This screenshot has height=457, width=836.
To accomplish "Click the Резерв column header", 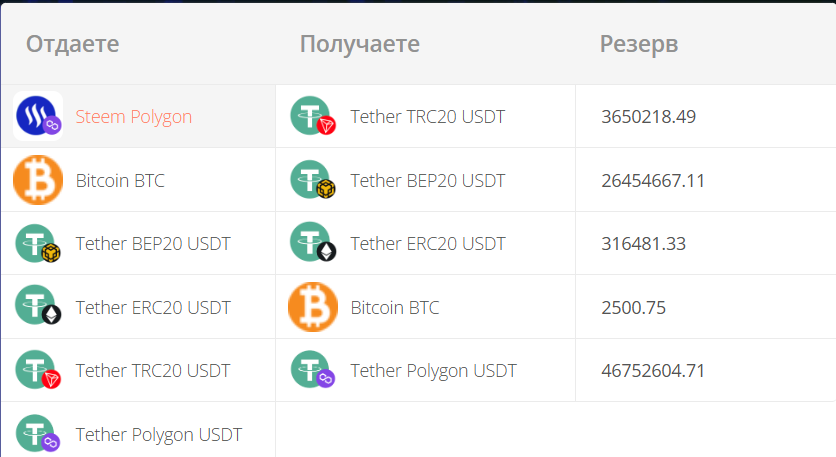I will (639, 44).
